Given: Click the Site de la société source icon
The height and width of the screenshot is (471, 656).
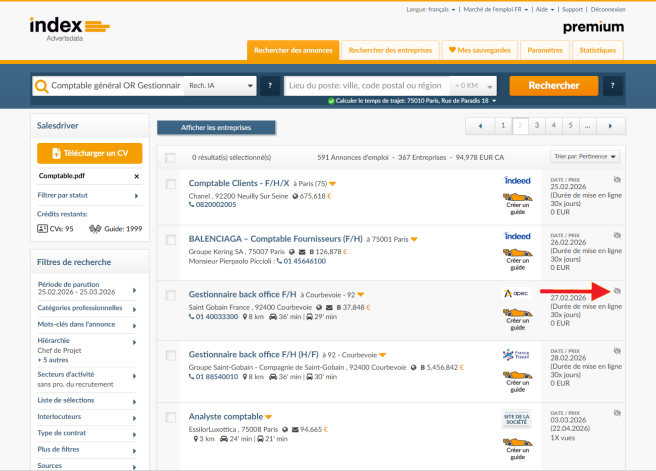Looking at the screenshot, I should point(517,419).
